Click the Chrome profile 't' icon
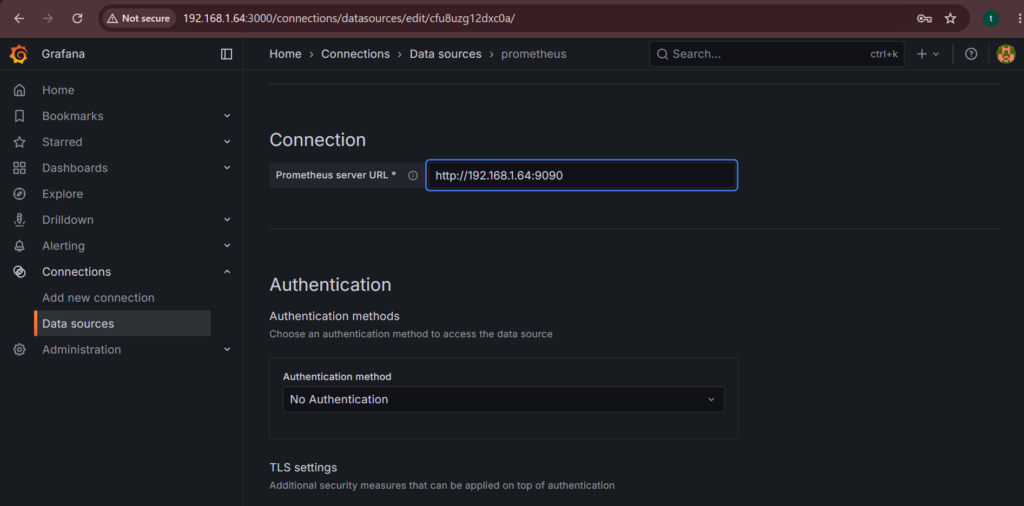 point(991,18)
